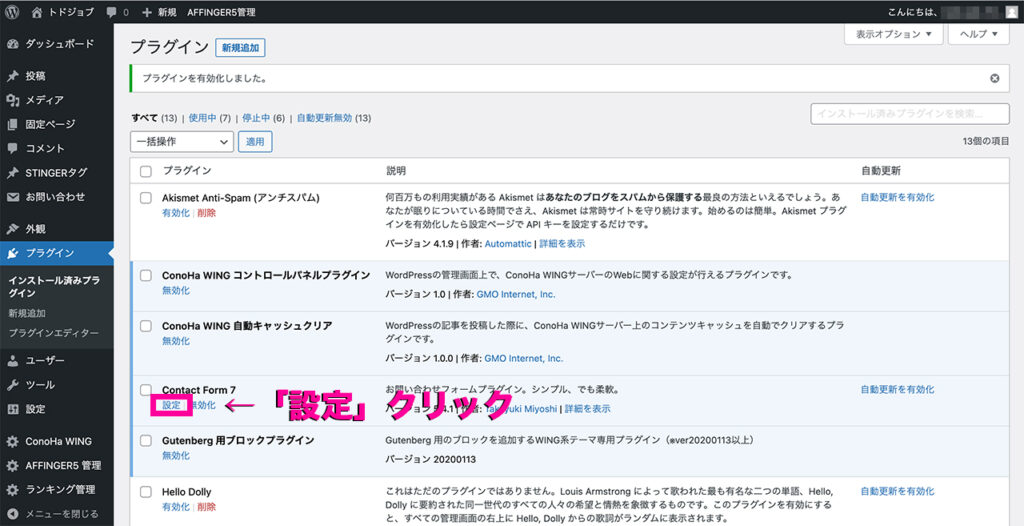Image resolution: width=1024 pixels, height=526 pixels.
Task: Open 新規追加 in the plugins submenu
Action: pos(27,313)
